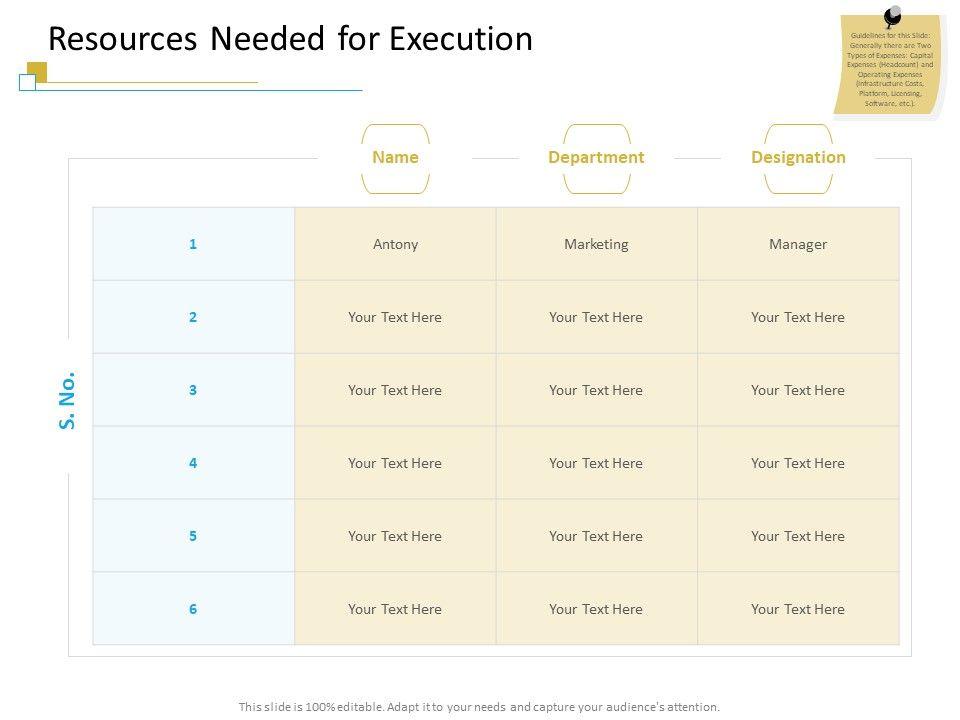Click serial number 2 cell
The width and height of the screenshot is (960, 720).
click(x=193, y=317)
